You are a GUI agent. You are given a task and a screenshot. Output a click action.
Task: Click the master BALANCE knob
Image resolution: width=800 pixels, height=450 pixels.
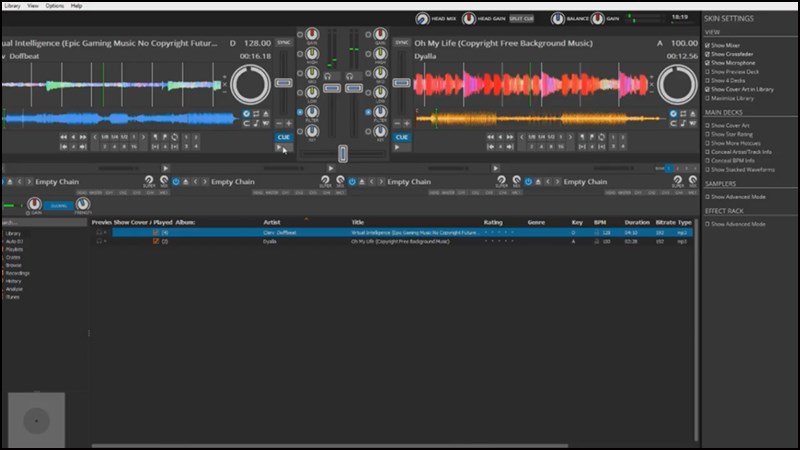point(557,19)
